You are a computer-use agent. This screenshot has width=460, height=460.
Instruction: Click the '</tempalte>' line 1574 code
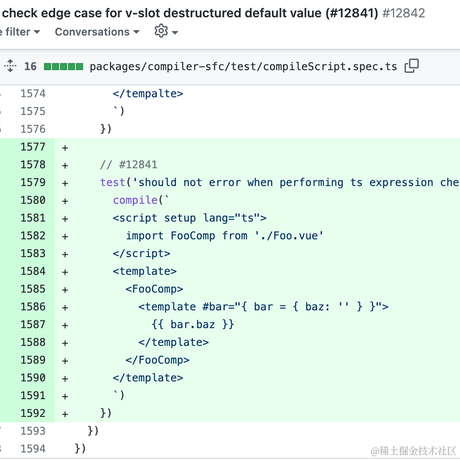(x=148, y=94)
